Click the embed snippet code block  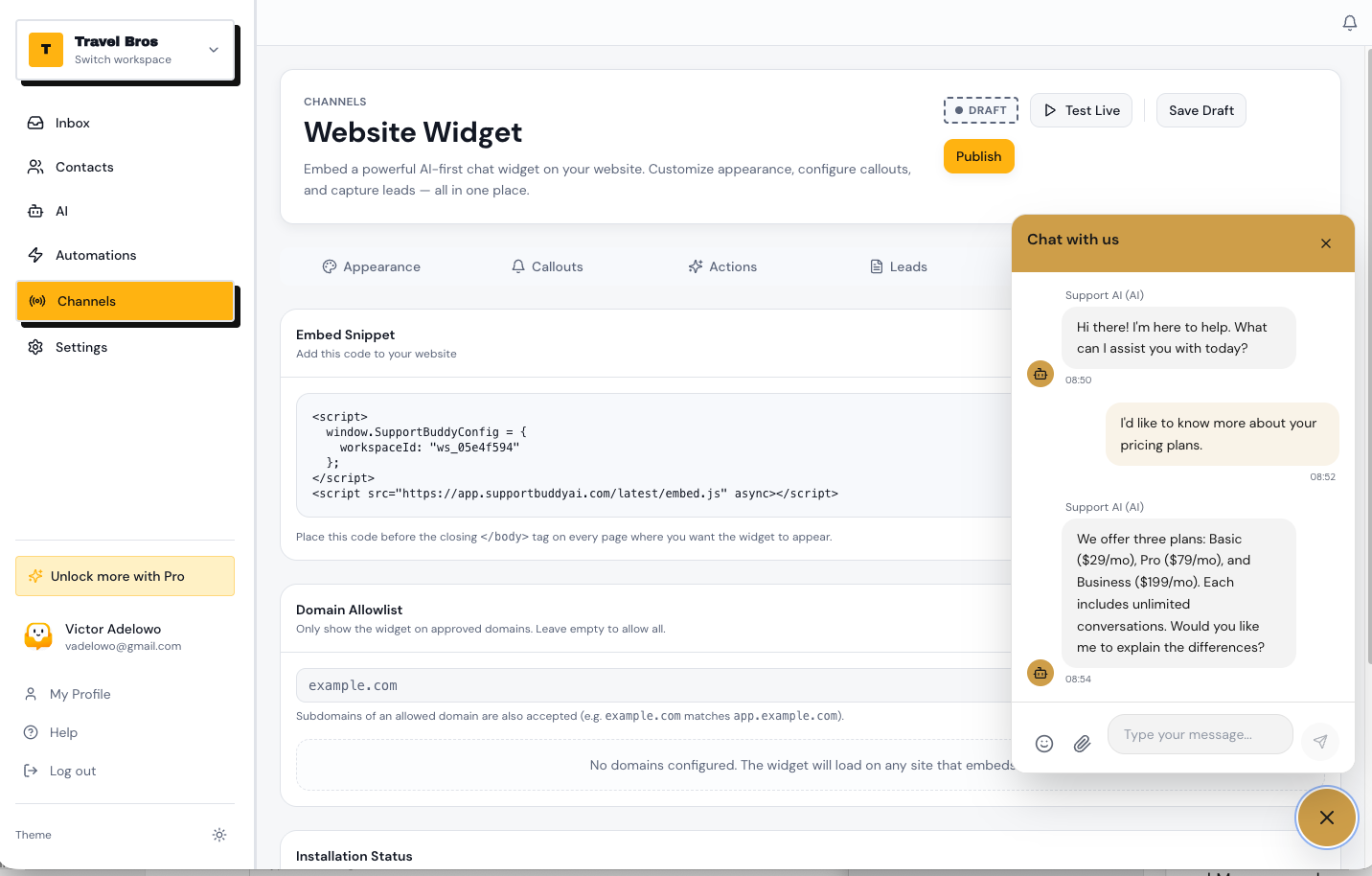[655, 455]
